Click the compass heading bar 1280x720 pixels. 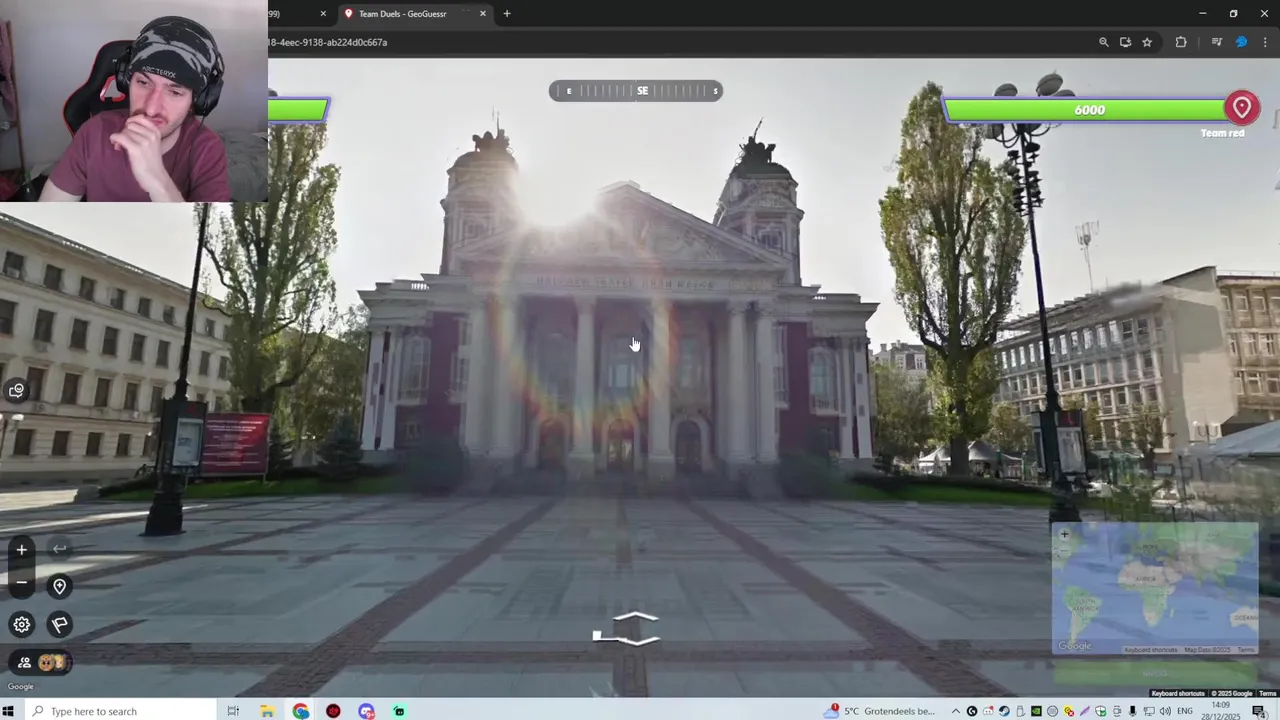[635, 91]
